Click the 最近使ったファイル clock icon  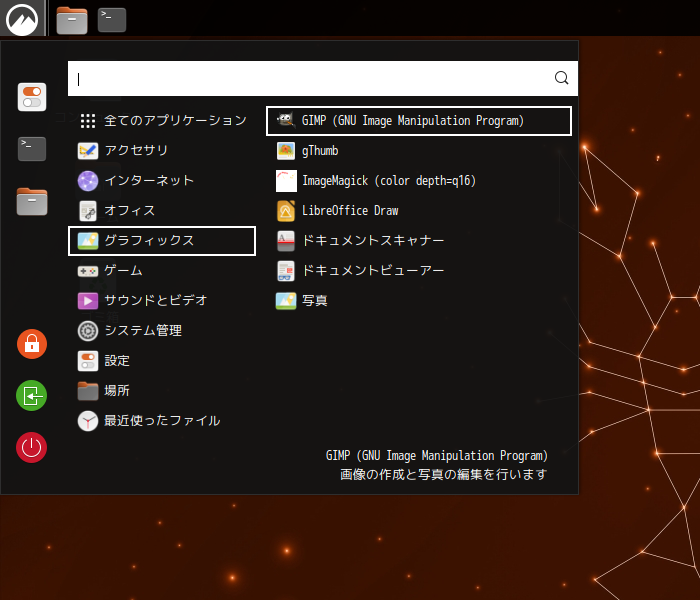(88, 421)
